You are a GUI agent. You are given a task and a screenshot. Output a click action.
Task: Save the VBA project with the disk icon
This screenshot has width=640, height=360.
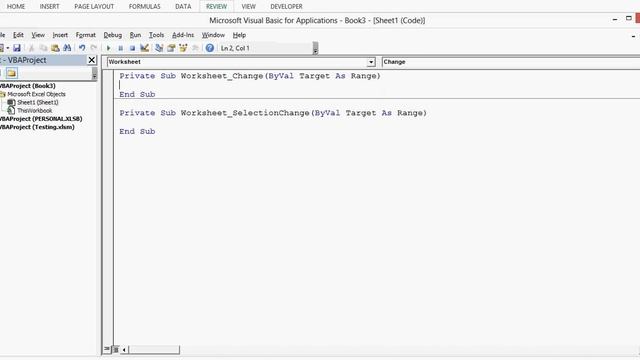(x=17, y=48)
